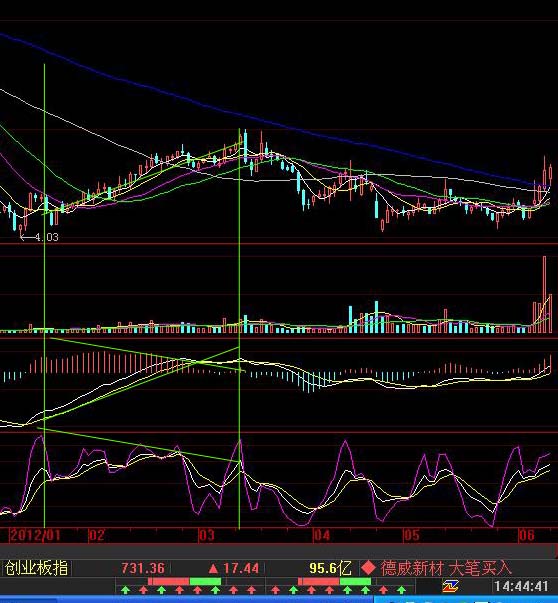Select the 03 month marker on time axis
The height and width of the screenshot is (603, 558).
pos(207,535)
